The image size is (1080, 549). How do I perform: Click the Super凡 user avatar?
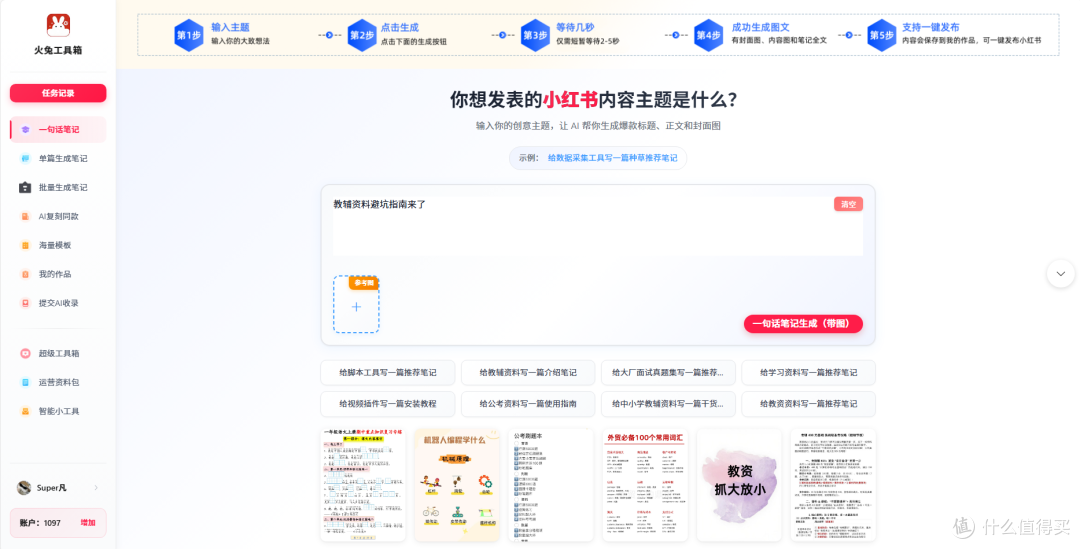pos(24,488)
